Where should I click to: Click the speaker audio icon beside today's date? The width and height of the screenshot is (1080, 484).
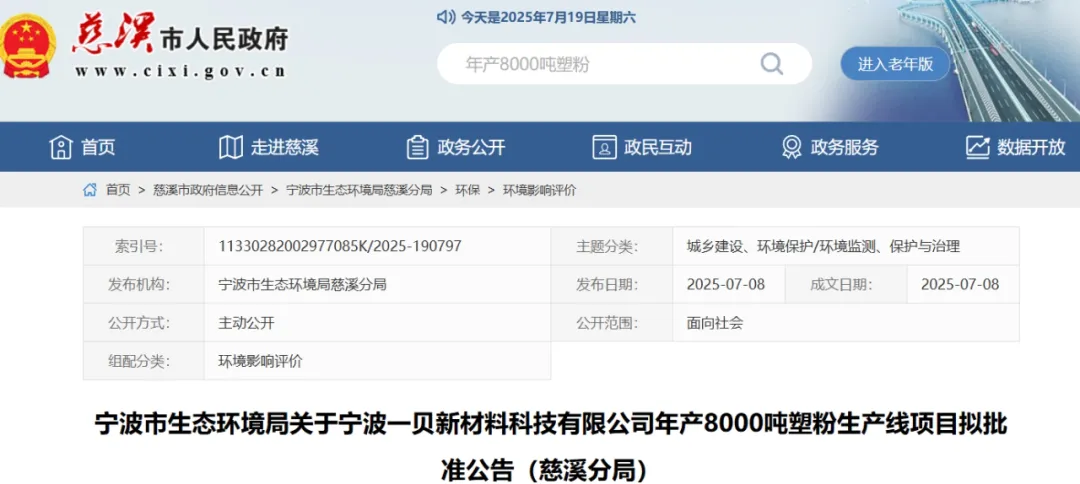pos(446,17)
